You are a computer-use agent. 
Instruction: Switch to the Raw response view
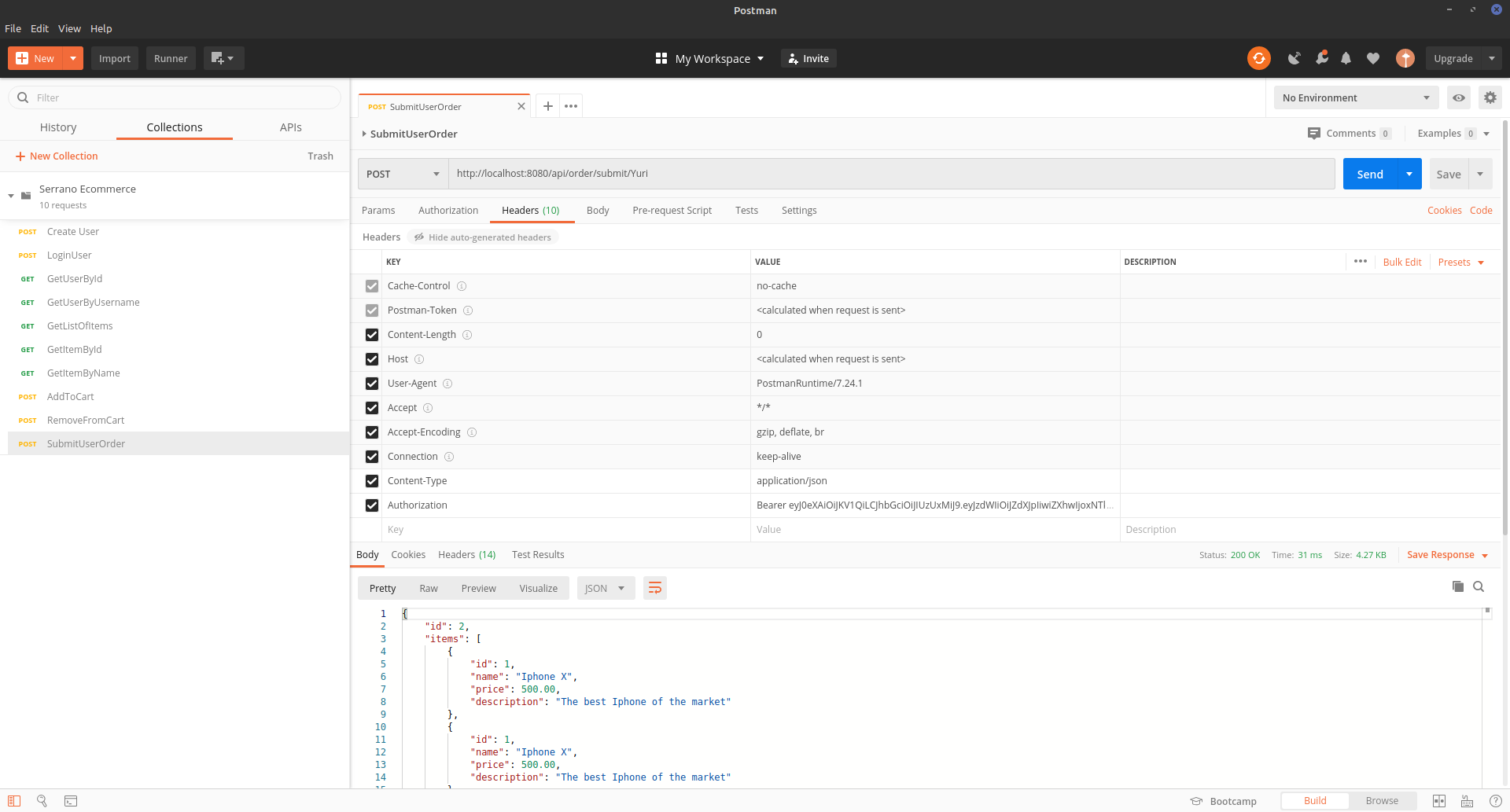tap(429, 588)
